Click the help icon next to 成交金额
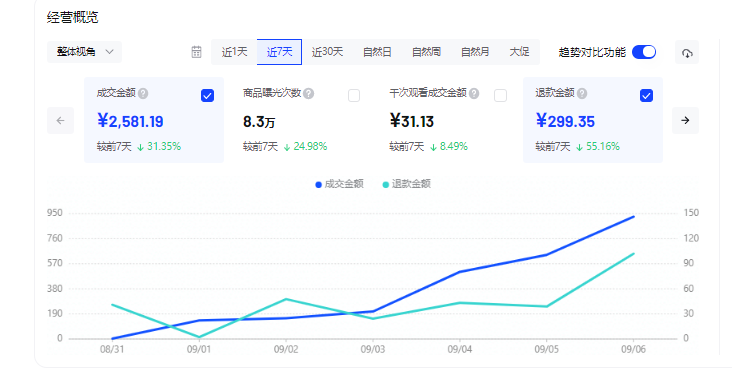The width and height of the screenshot is (732, 381). tap(143, 93)
